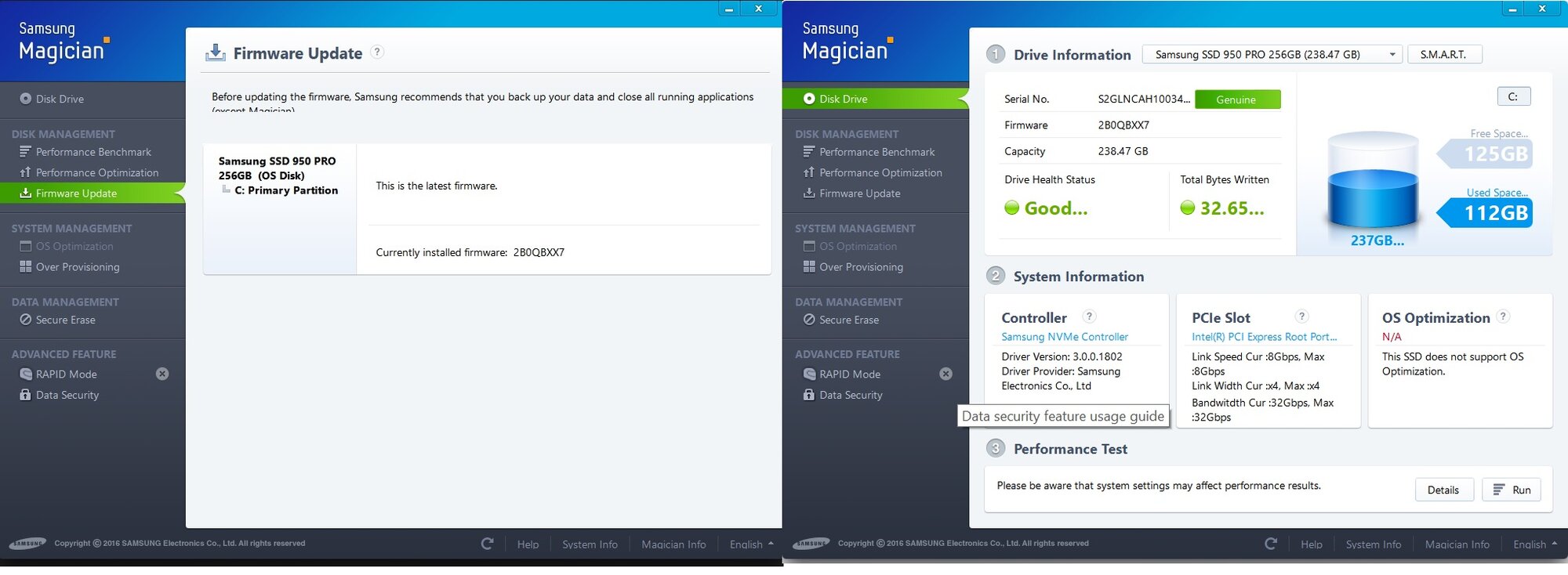Select Performance Benchmark in the Firmware Update window sidebar

(93, 152)
